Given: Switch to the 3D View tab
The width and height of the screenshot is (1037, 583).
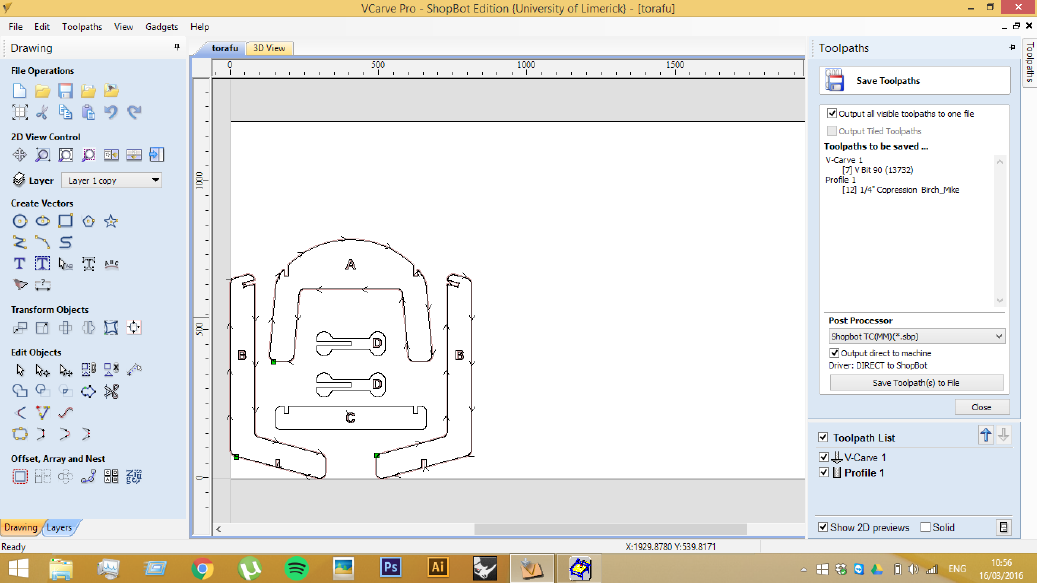Looking at the screenshot, I should (269, 48).
